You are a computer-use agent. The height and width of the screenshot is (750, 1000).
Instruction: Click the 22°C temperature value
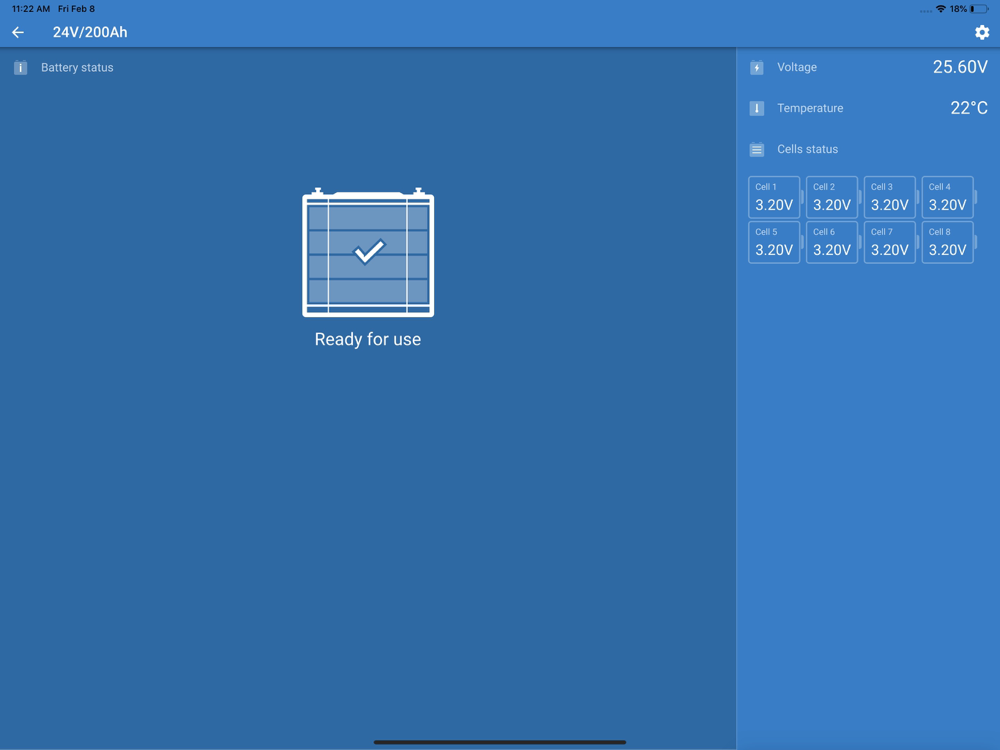(x=969, y=108)
